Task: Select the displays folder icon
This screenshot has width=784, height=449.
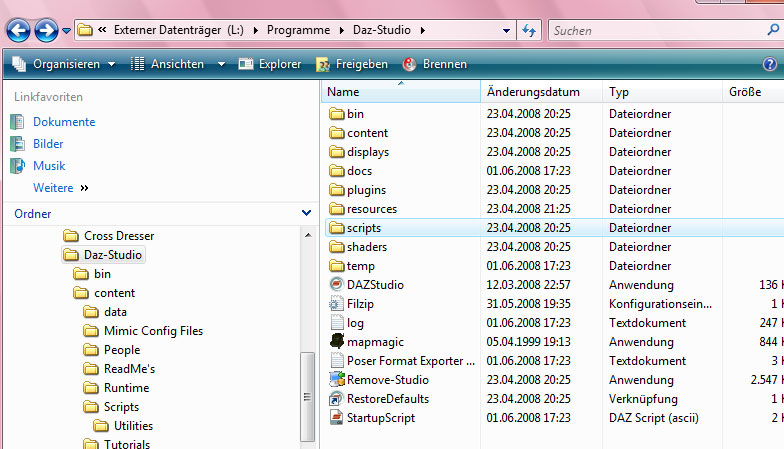Action: pyautogui.click(x=337, y=152)
